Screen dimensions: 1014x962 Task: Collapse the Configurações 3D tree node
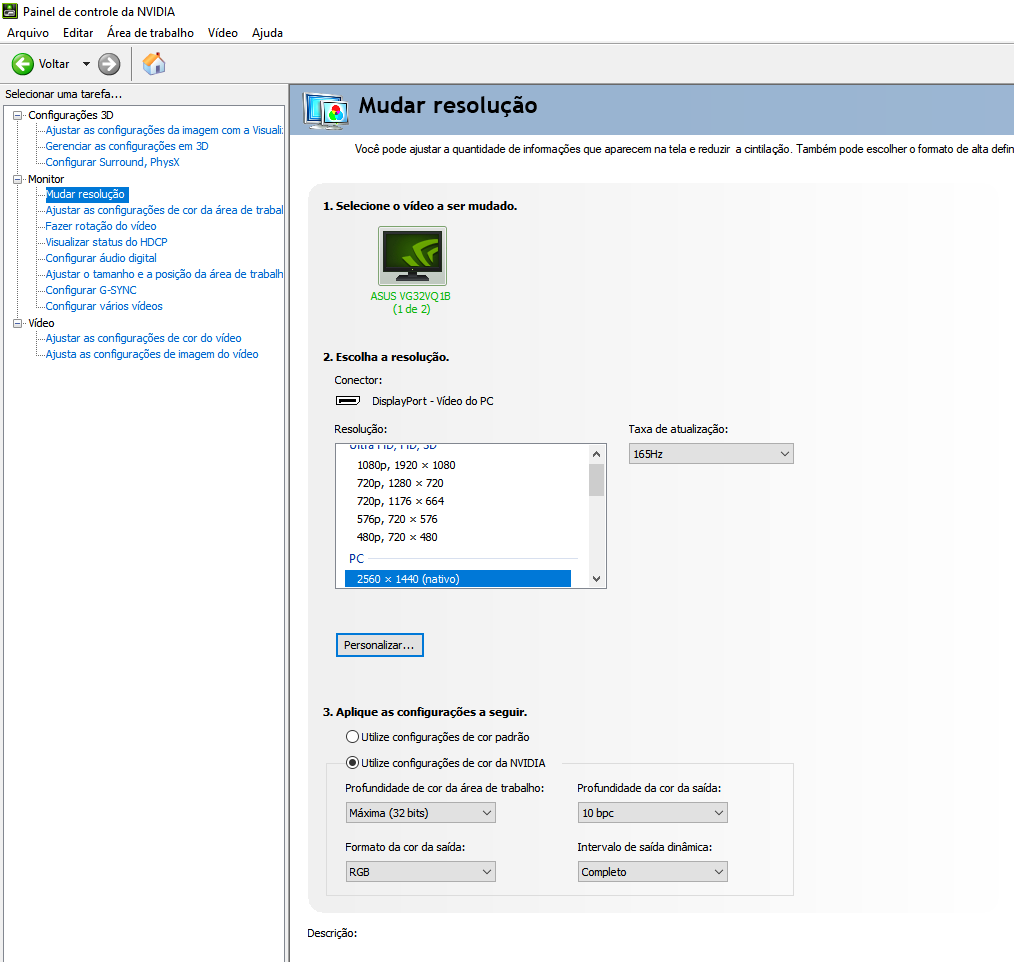pos(17,115)
